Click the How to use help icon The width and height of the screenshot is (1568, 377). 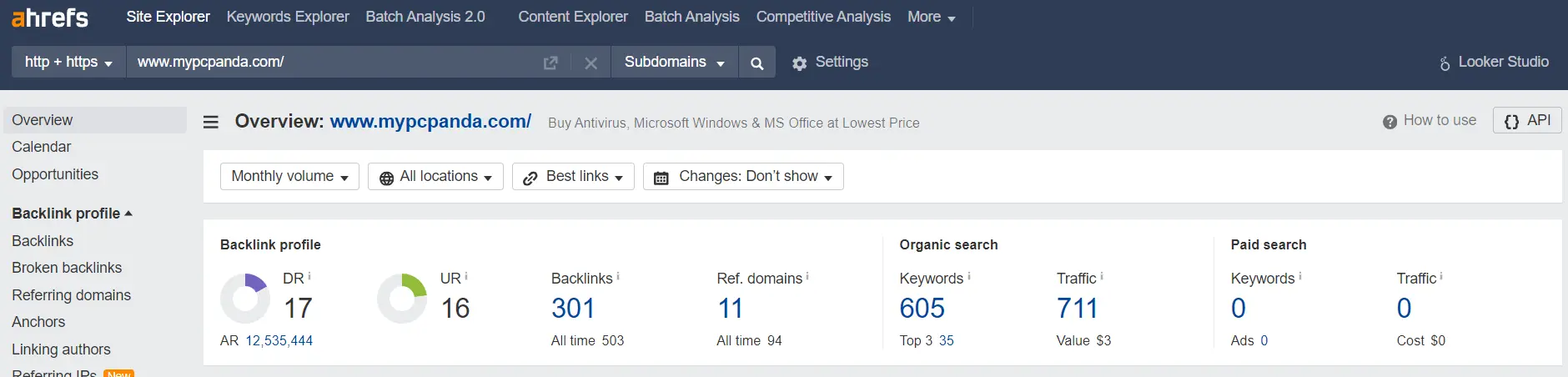(1390, 122)
